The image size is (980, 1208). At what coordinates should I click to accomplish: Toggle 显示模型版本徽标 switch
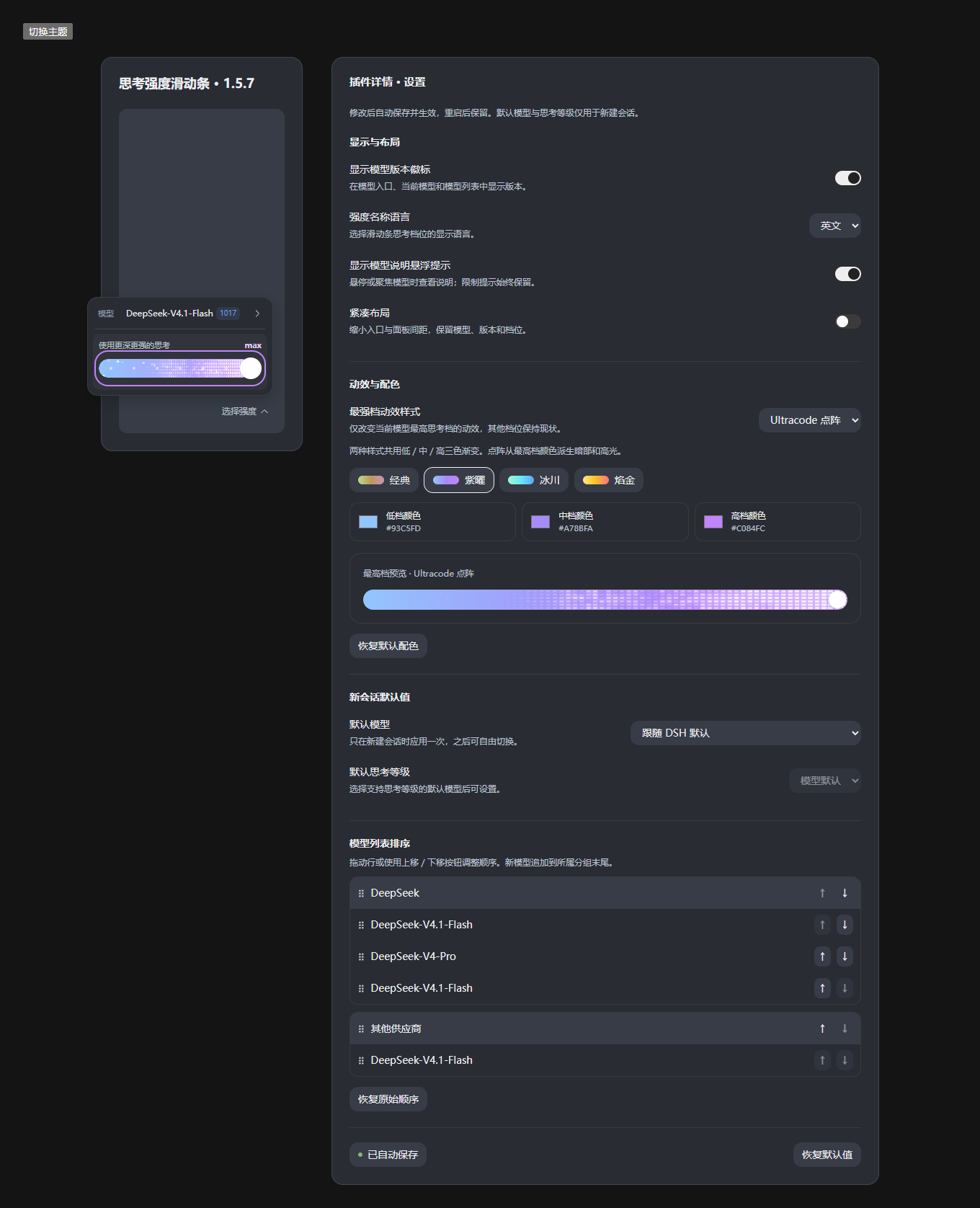(847, 178)
